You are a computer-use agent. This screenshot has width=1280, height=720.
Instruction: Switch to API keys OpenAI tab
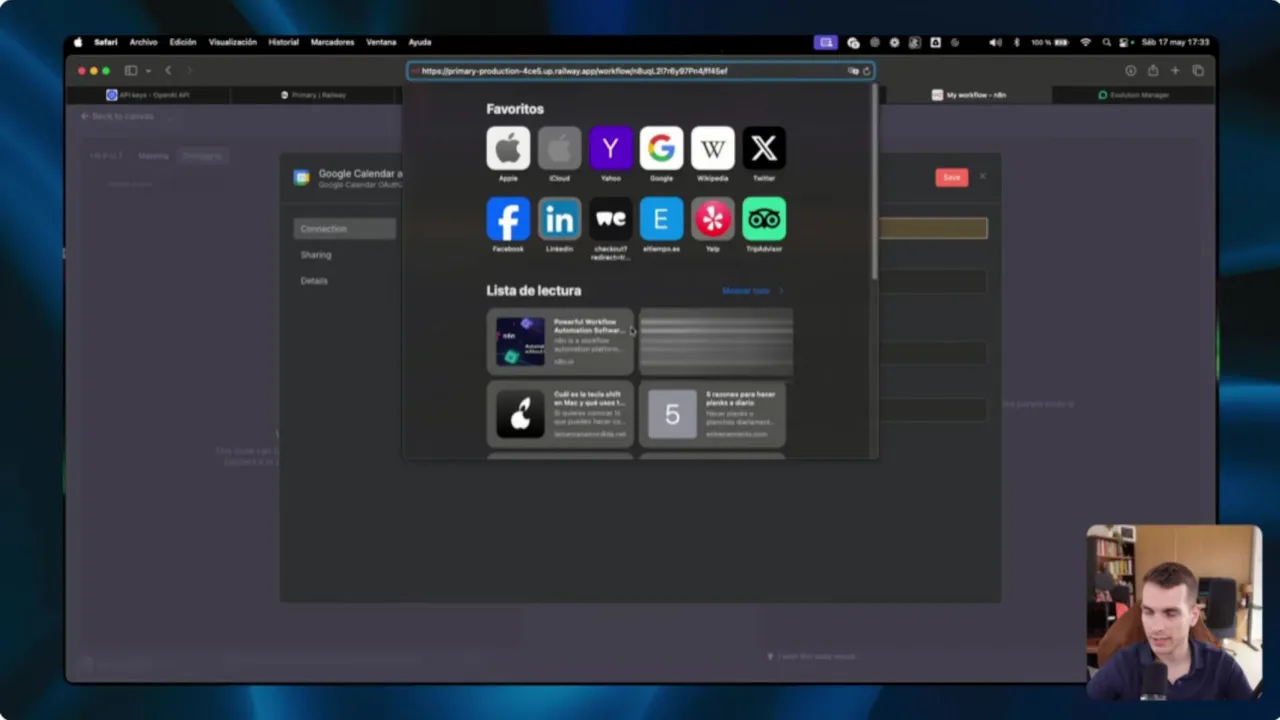pyautogui.click(x=148, y=95)
